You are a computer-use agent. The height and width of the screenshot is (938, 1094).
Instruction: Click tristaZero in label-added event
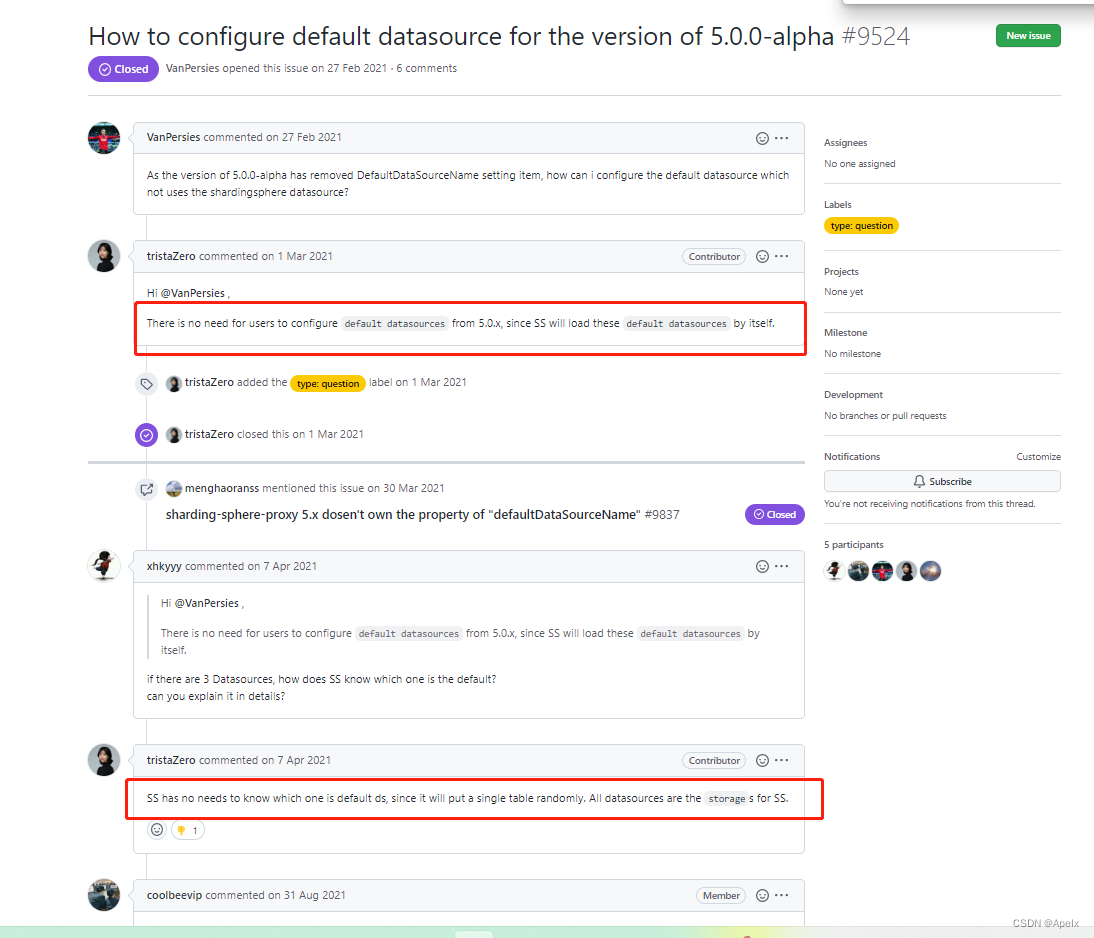point(209,382)
